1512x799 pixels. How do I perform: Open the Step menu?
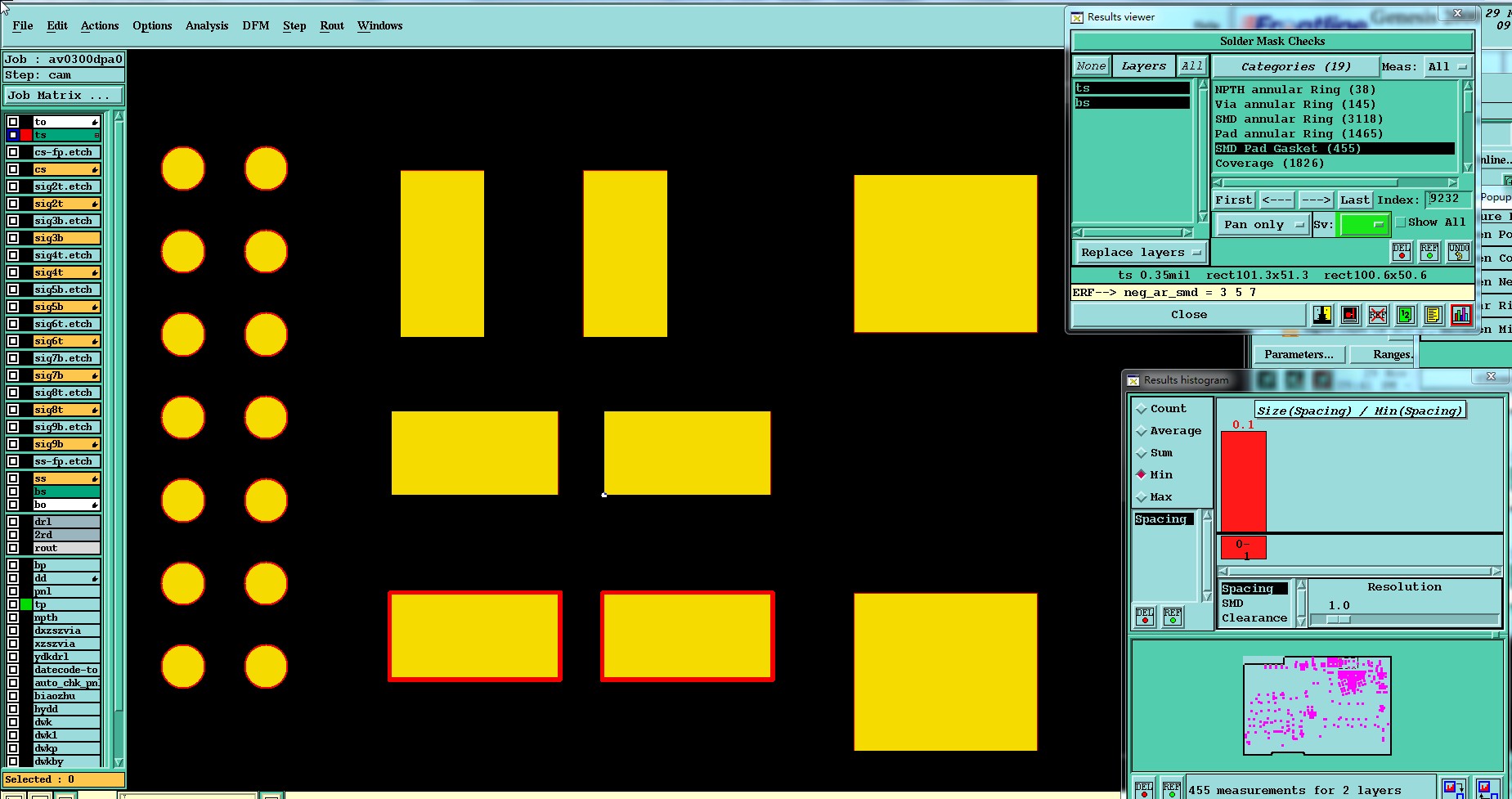(x=294, y=26)
